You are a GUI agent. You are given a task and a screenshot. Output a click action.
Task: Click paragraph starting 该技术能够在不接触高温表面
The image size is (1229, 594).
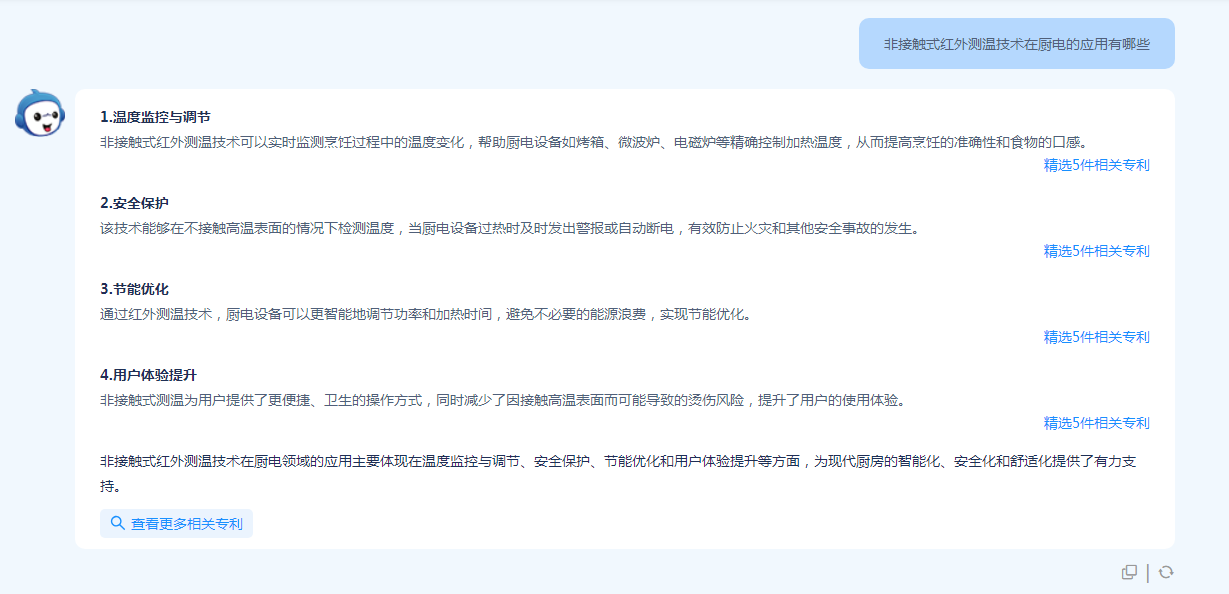coord(509,228)
